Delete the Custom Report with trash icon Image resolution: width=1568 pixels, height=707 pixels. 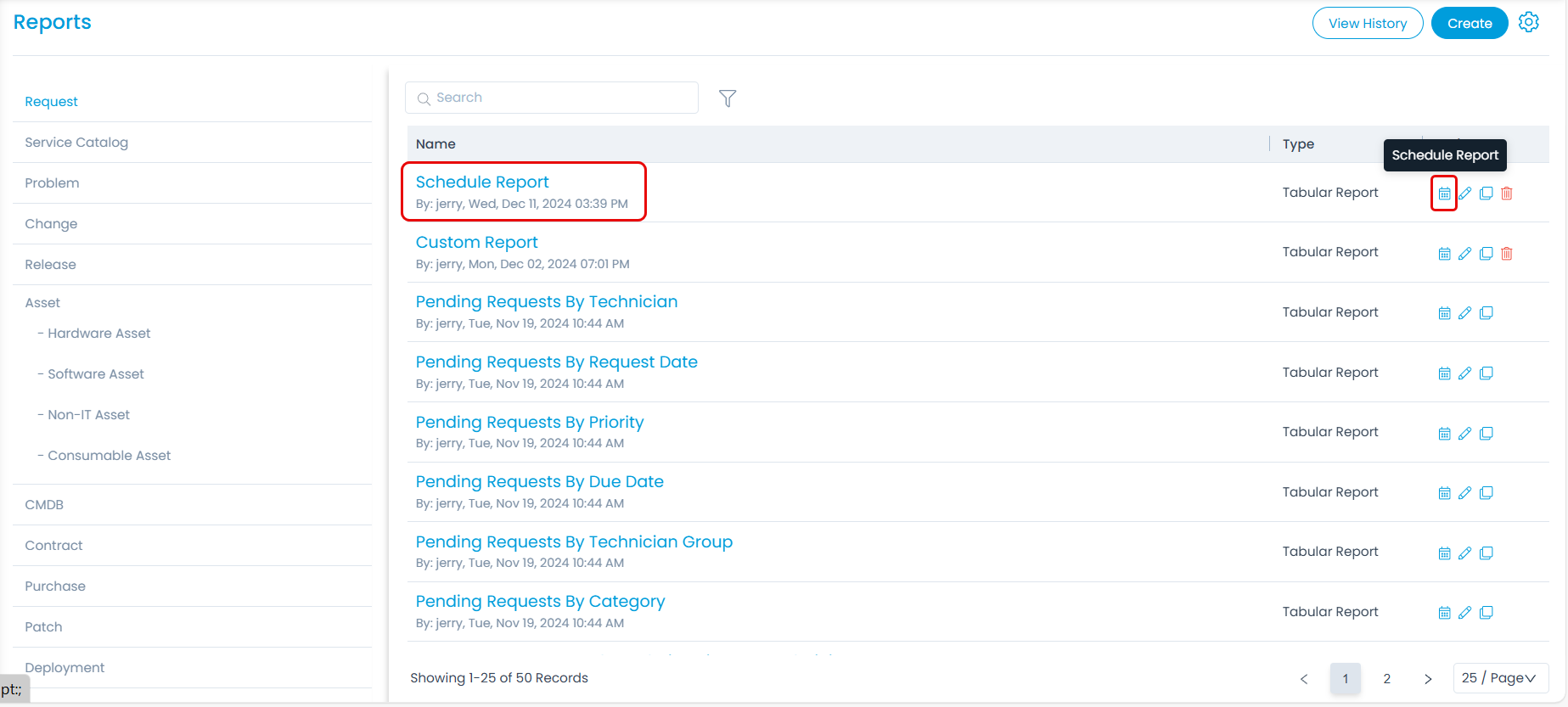point(1507,254)
